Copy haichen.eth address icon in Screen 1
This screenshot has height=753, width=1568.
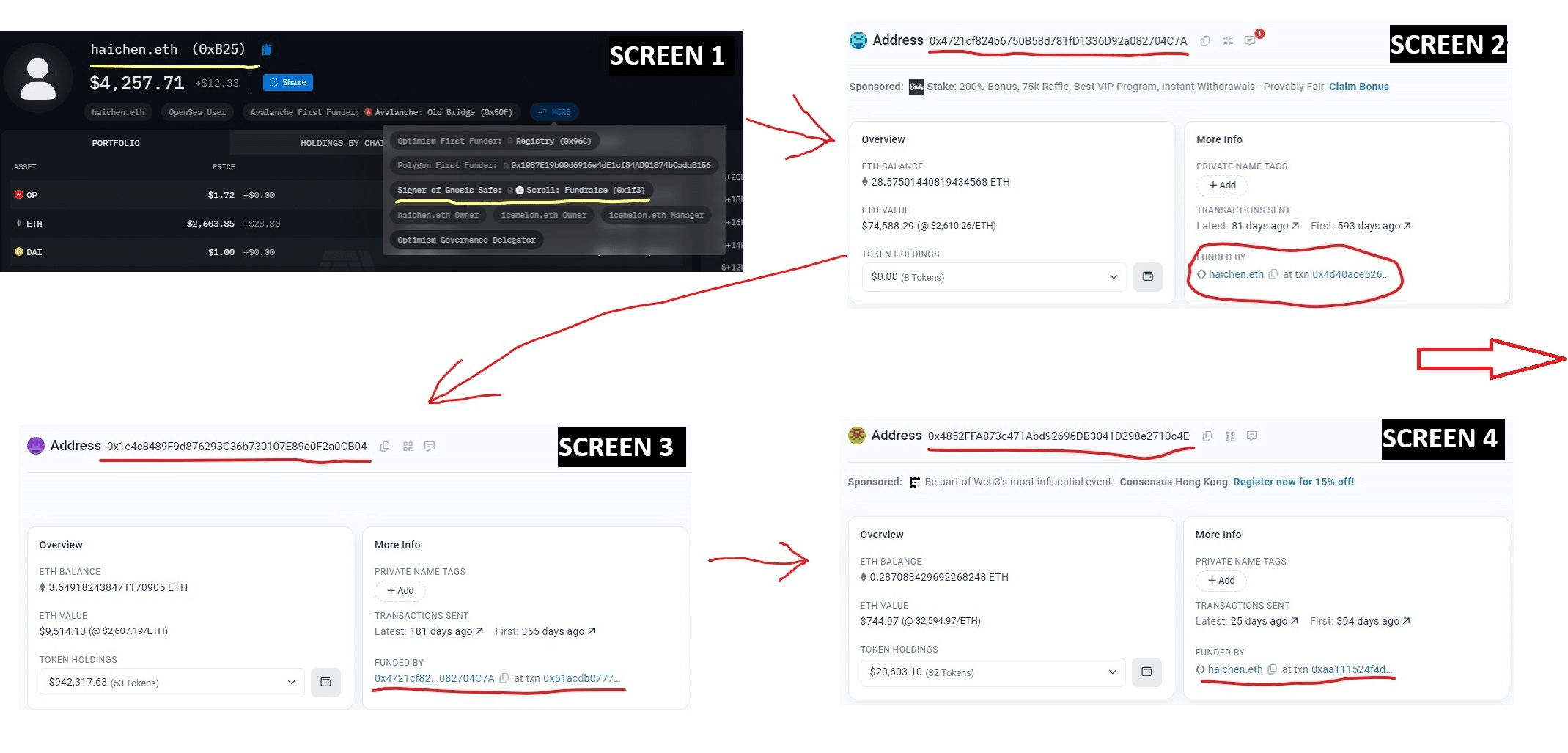point(267,50)
